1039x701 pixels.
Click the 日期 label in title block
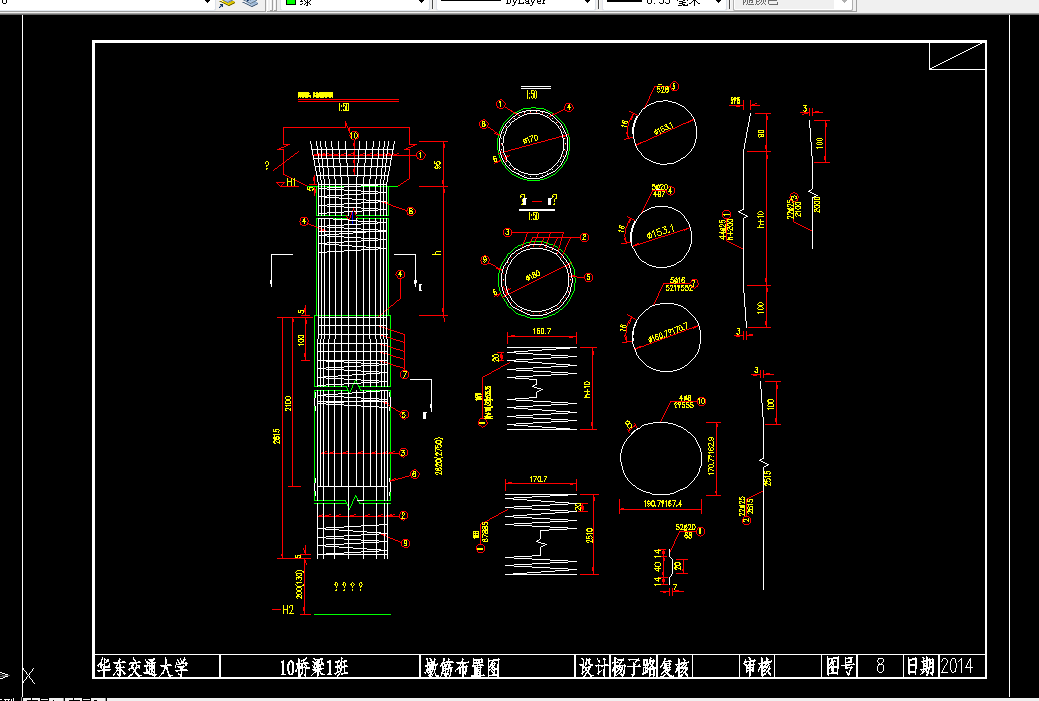(x=920, y=667)
